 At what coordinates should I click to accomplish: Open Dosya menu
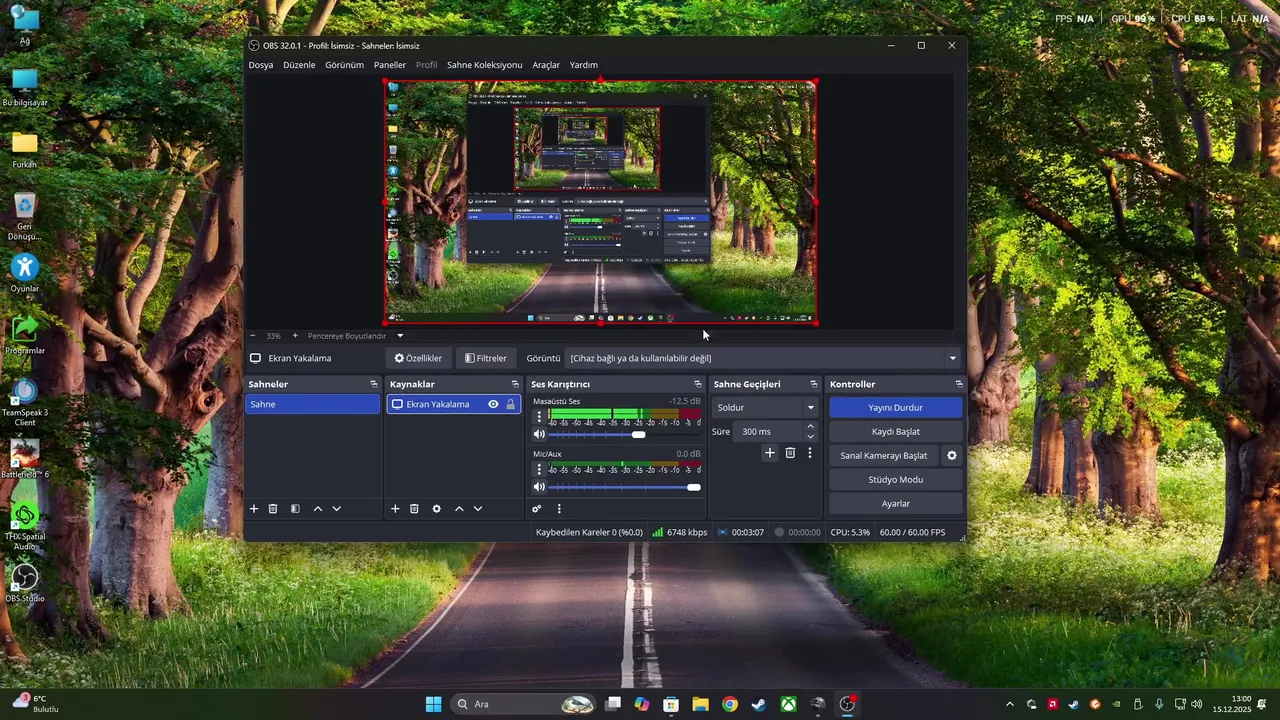(x=261, y=65)
